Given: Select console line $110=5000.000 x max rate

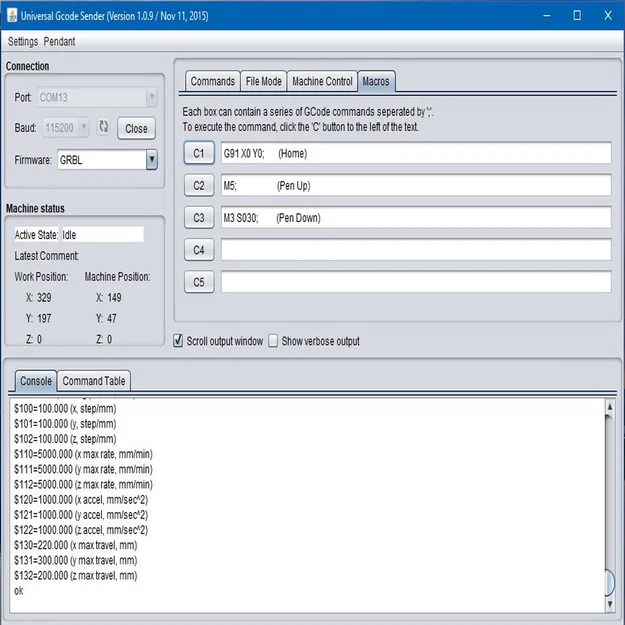Looking at the screenshot, I should click(x=83, y=454).
